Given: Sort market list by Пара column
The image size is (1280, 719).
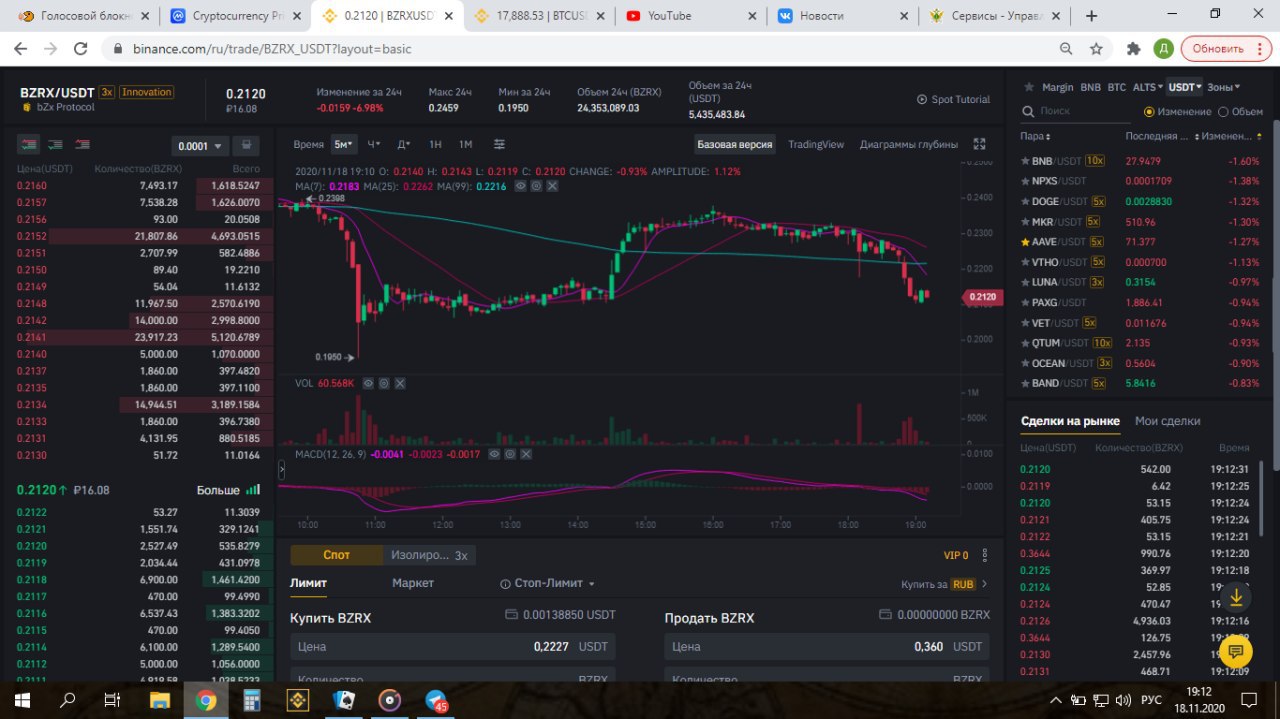Looking at the screenshot, I should coord(1035,136).
